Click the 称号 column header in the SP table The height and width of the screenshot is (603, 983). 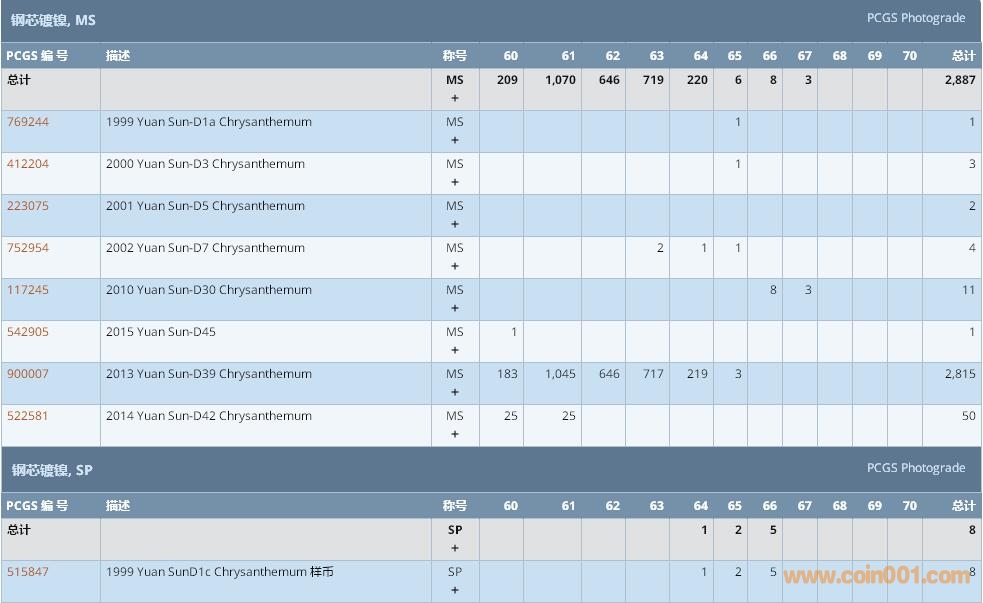tap(455, 506)
